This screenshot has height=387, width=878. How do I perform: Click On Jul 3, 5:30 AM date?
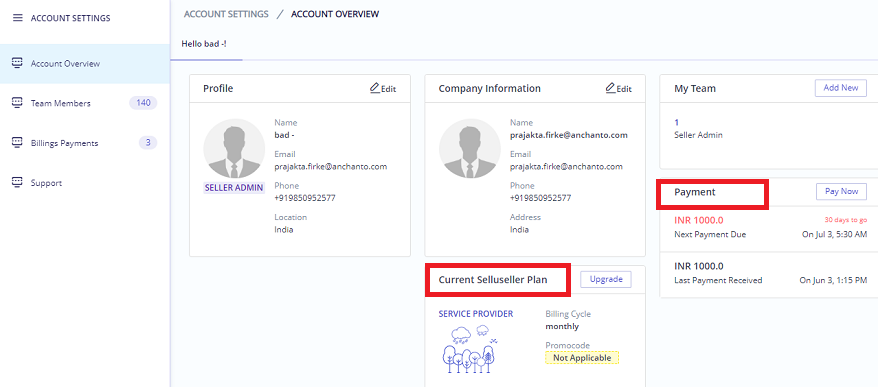coord(834,235)
